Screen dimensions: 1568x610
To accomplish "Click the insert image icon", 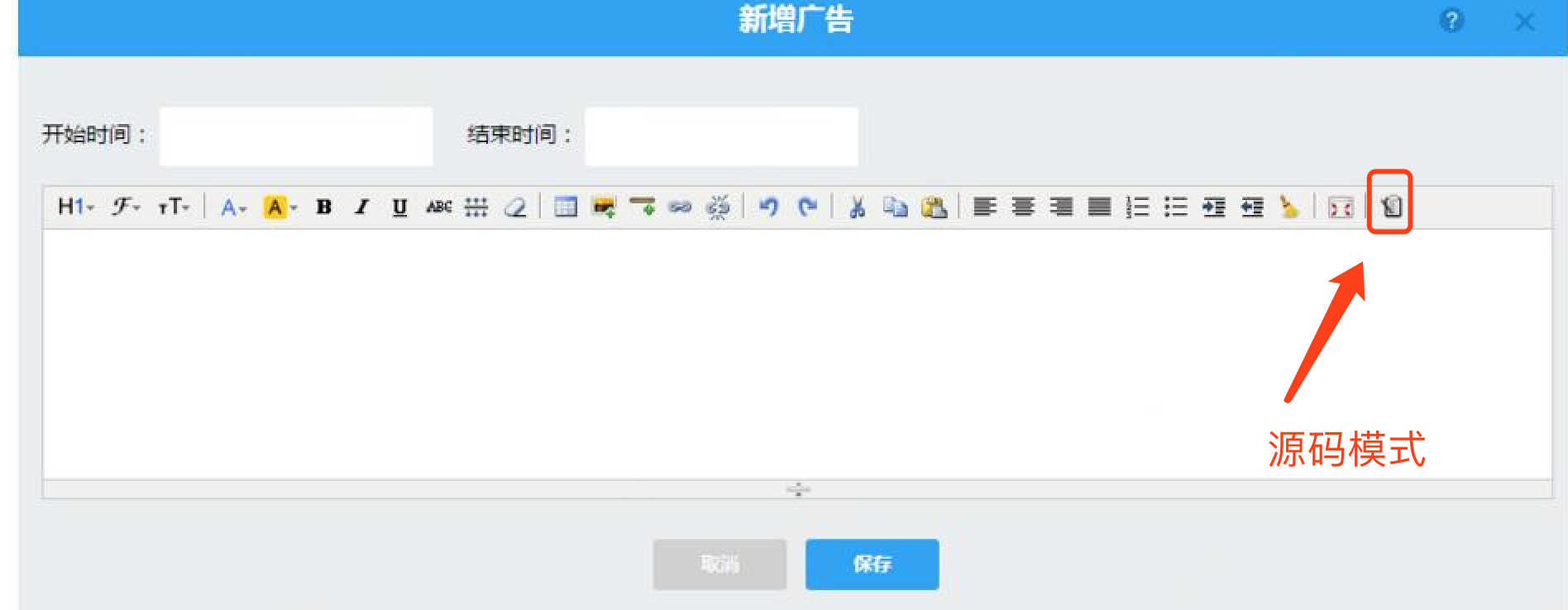I will [x=604, y=207].
